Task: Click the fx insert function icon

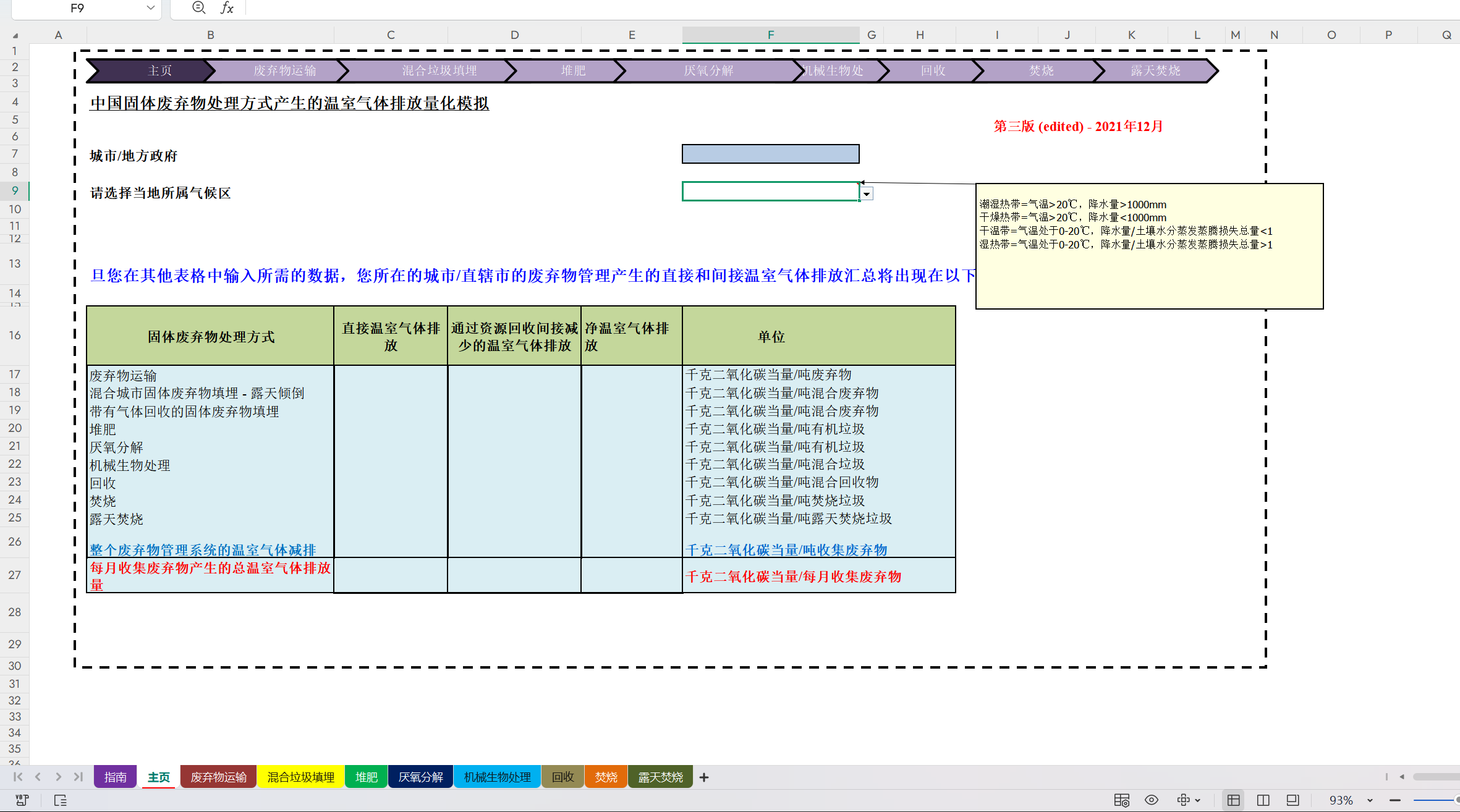Action: pyautogui.click(x=227, y=8)
